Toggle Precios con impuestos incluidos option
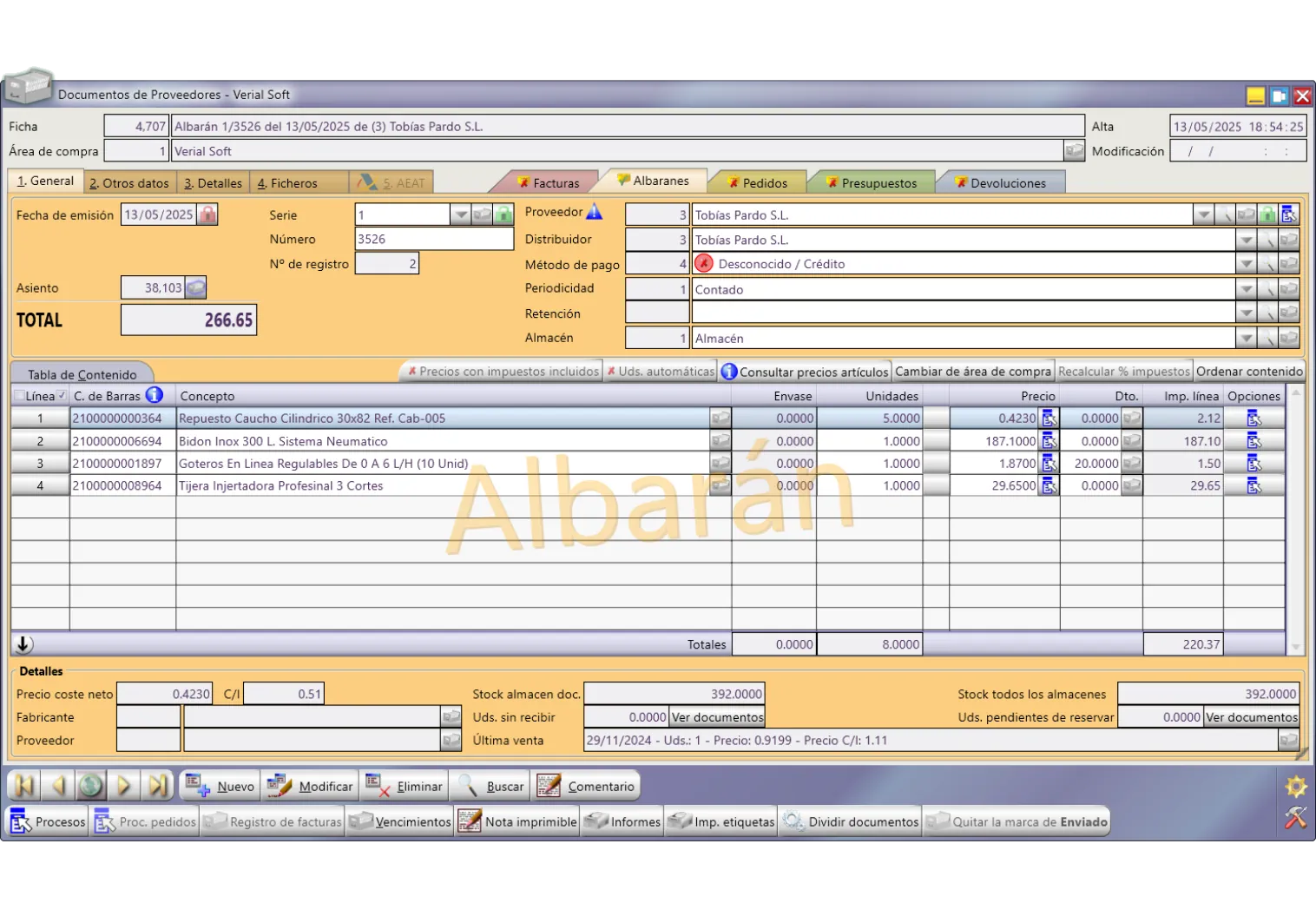The width and height of the screenshot is (1316, 903). click(503, 372)
